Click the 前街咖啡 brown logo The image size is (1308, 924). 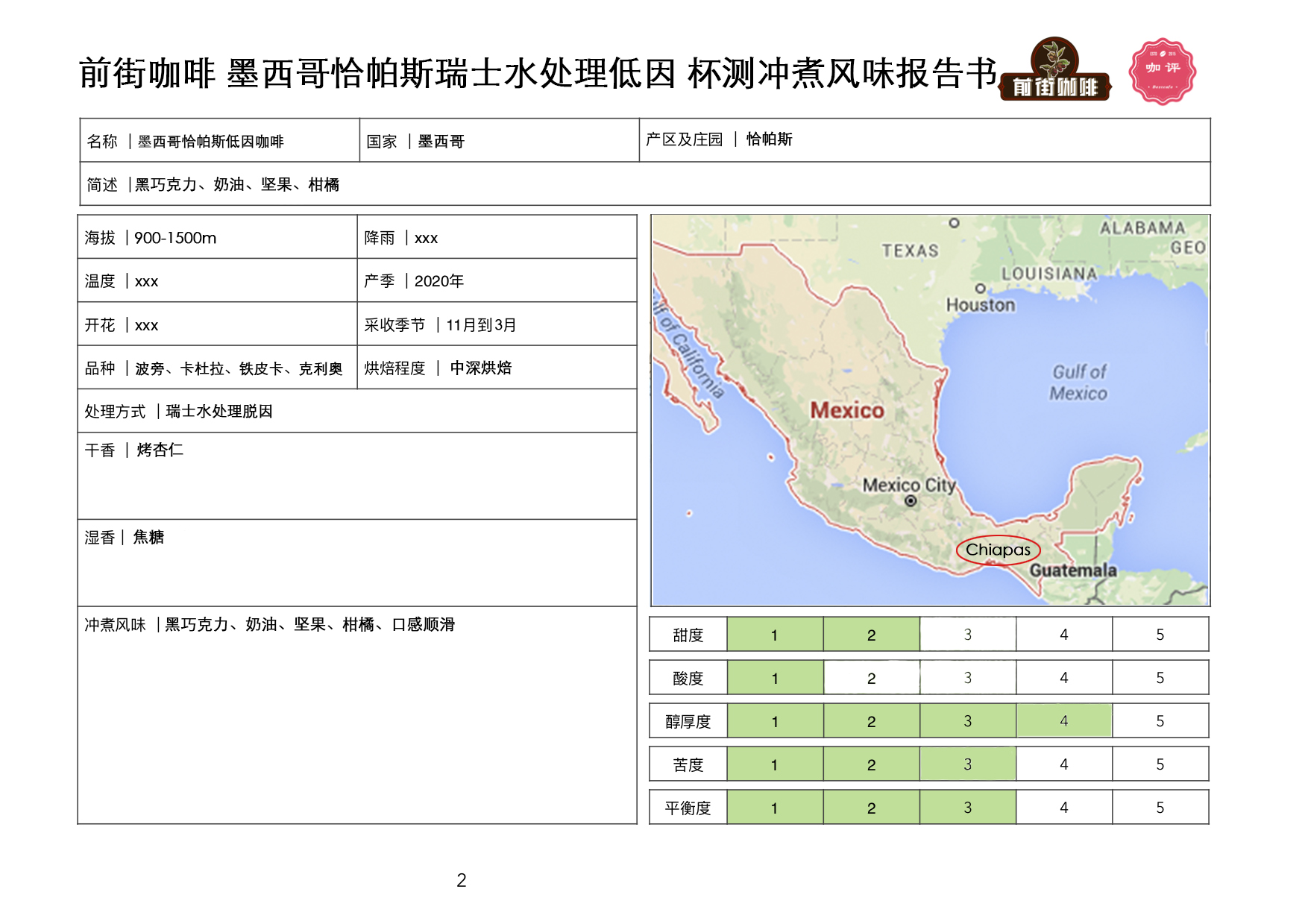pyautogui.click(x=1054, y=69)
